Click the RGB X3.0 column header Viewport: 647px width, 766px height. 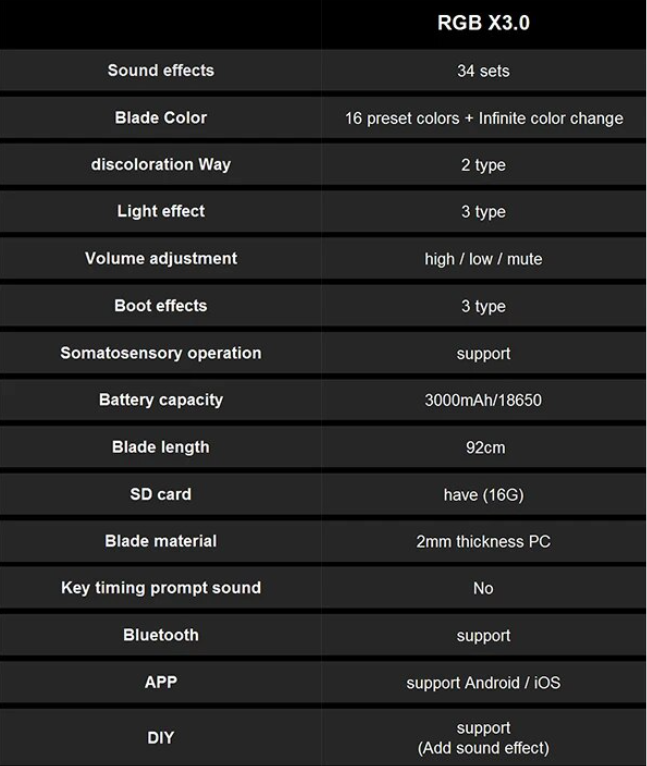483,23
